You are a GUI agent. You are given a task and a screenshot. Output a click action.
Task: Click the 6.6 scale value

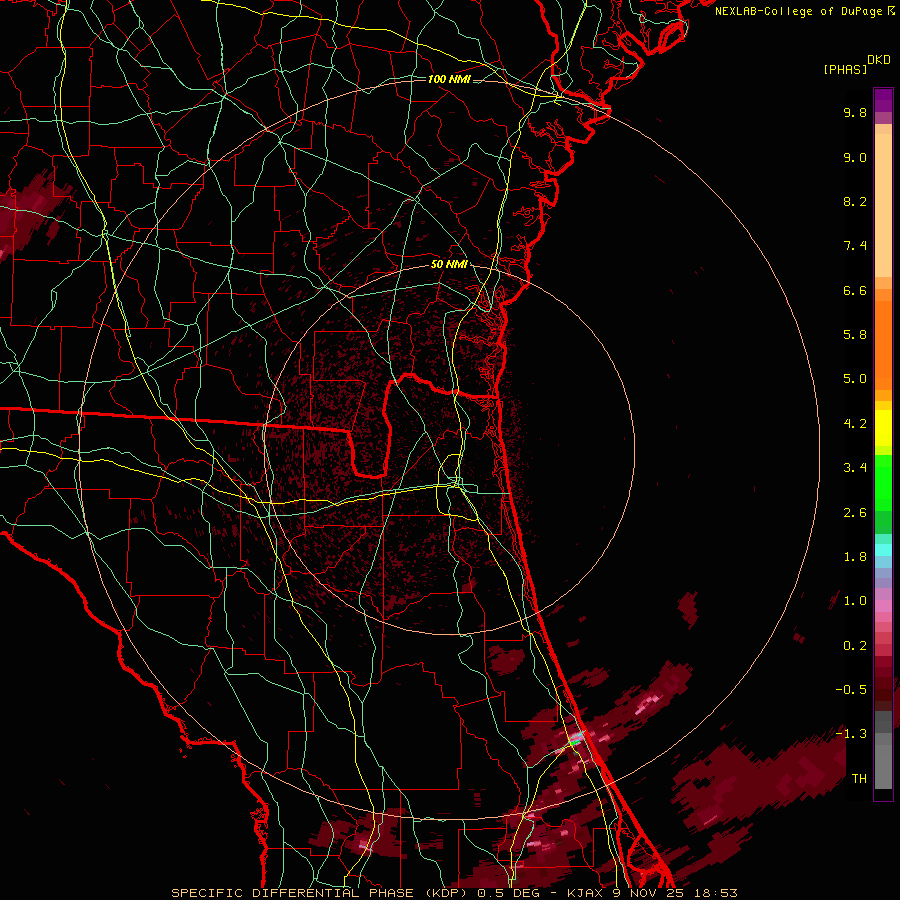tap(855, 290)
